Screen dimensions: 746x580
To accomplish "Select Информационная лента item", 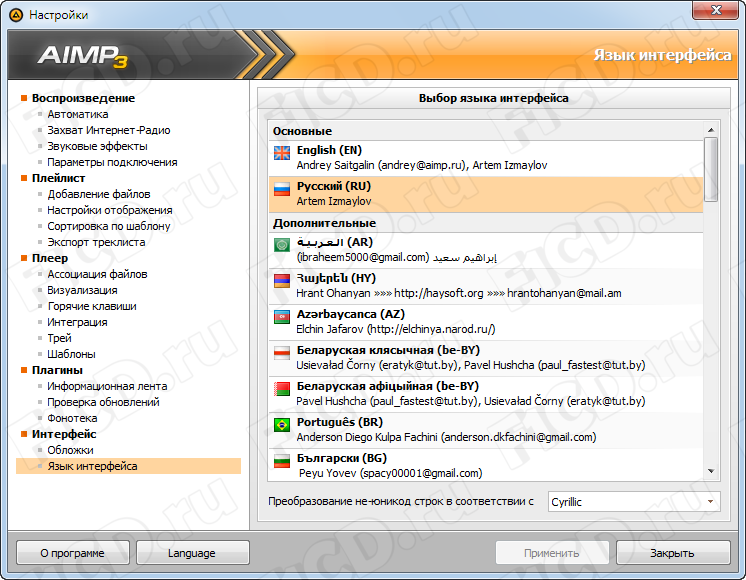I will click(107, 386).
